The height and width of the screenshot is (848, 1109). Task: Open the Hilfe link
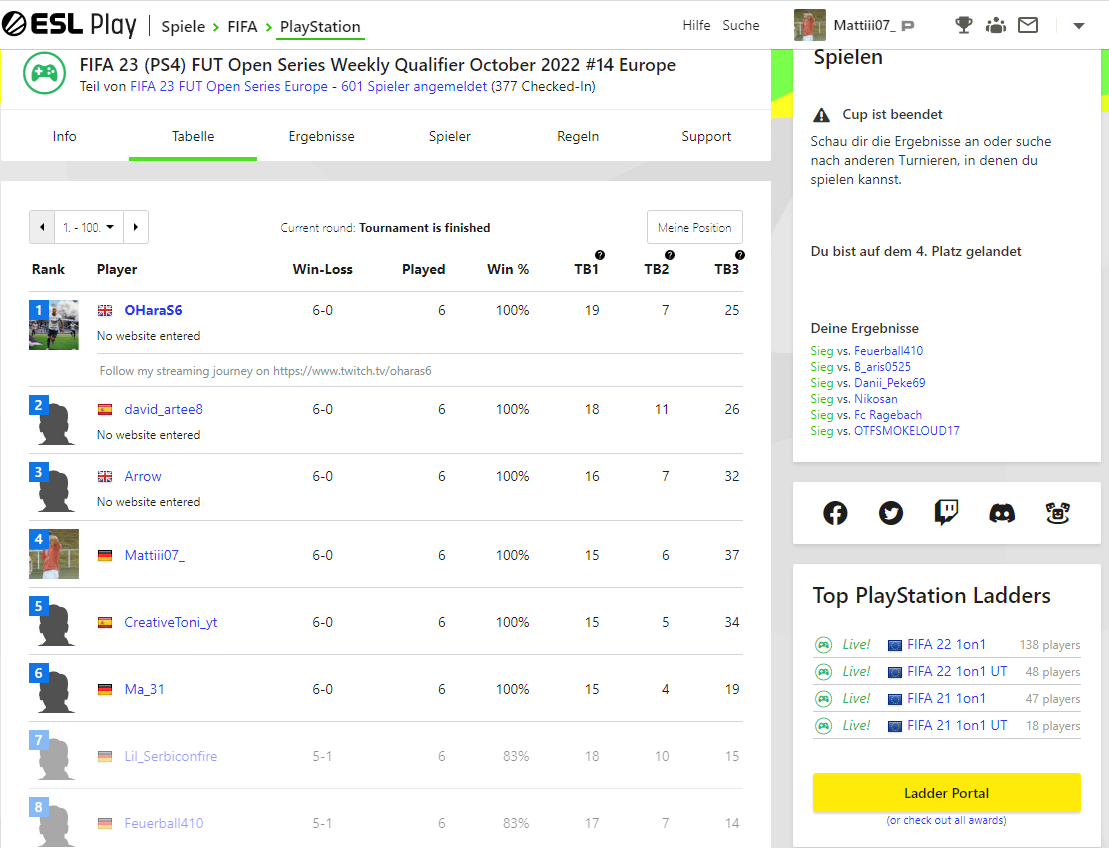coord(696,25)
